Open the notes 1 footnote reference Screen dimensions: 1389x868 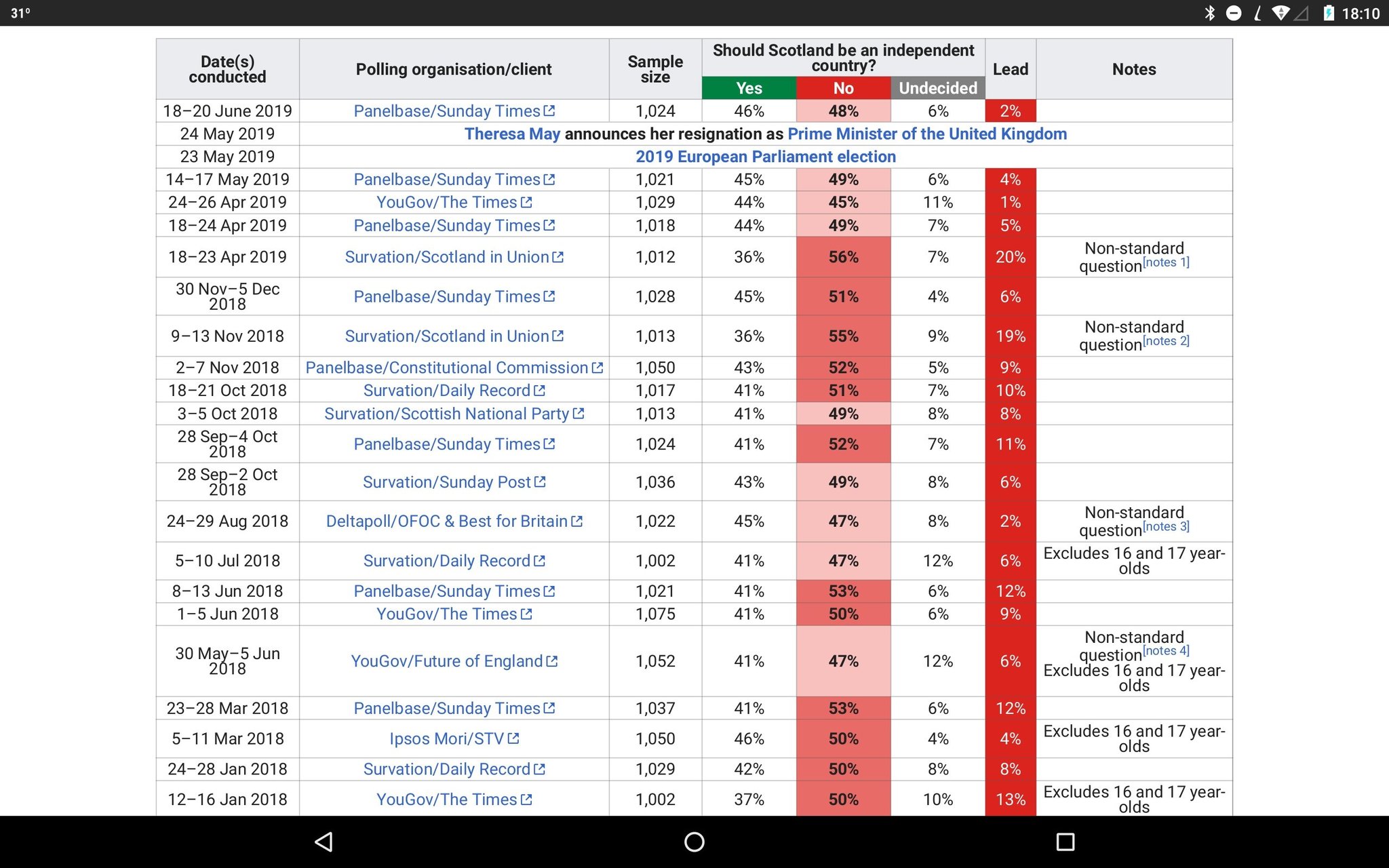click(1166, 262)
